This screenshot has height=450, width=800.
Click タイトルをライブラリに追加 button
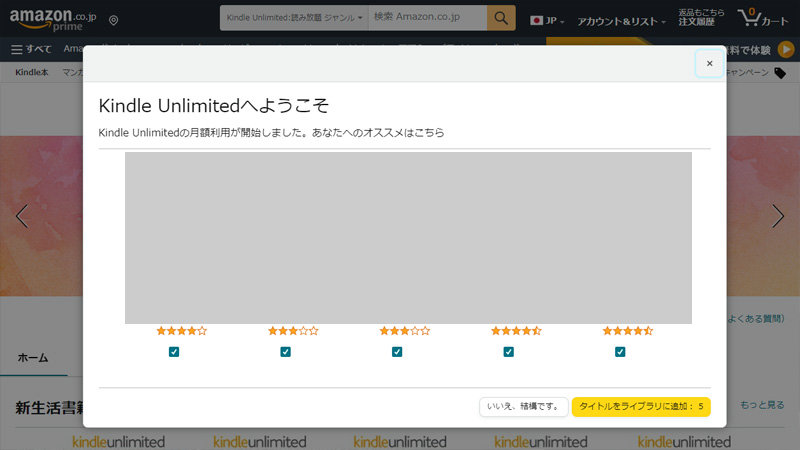[x=641, y=407]
